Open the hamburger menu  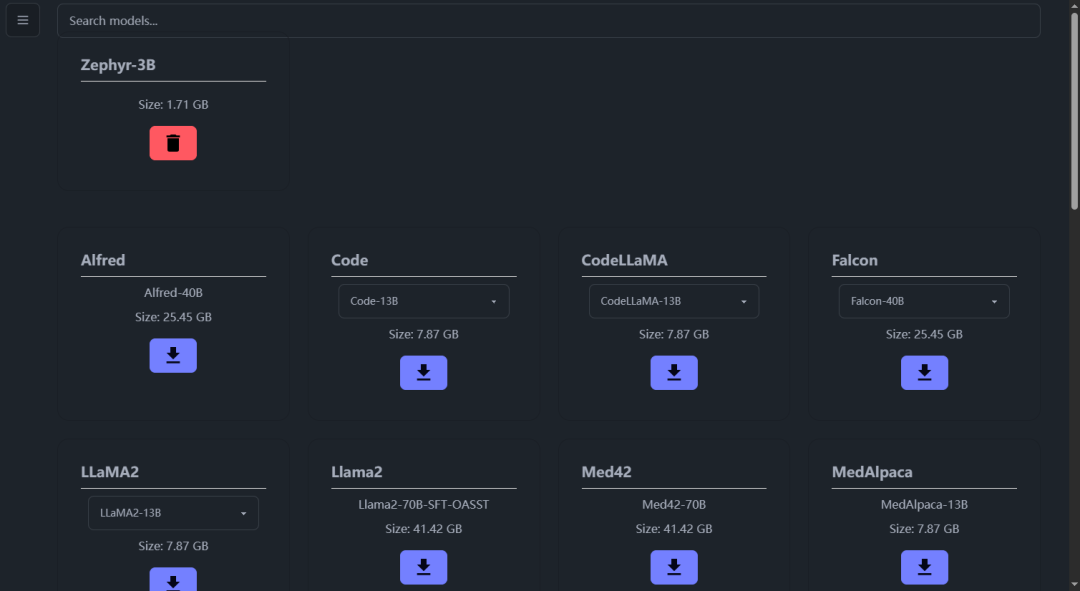coord(23,21)
